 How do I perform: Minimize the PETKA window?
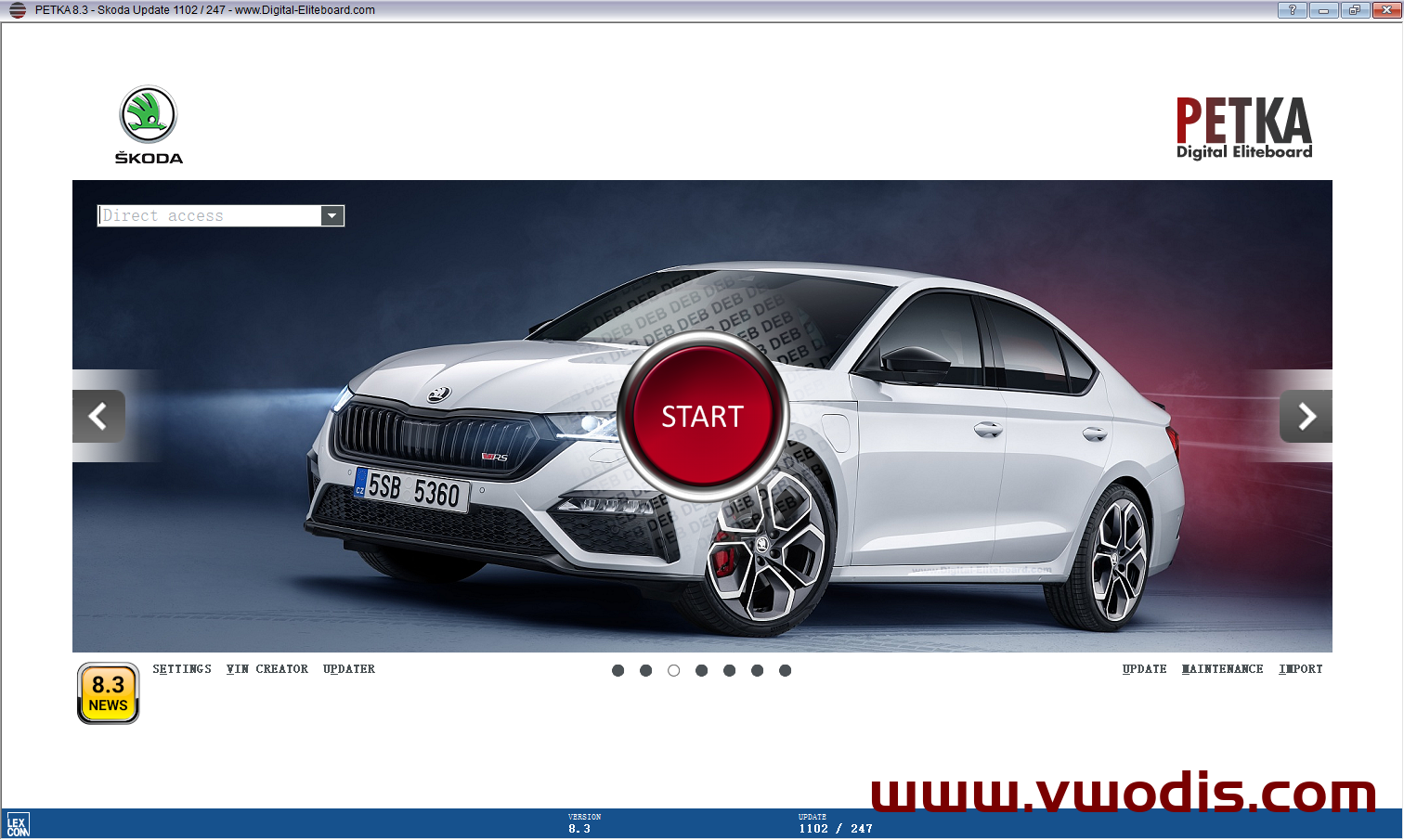(1322, 10)
